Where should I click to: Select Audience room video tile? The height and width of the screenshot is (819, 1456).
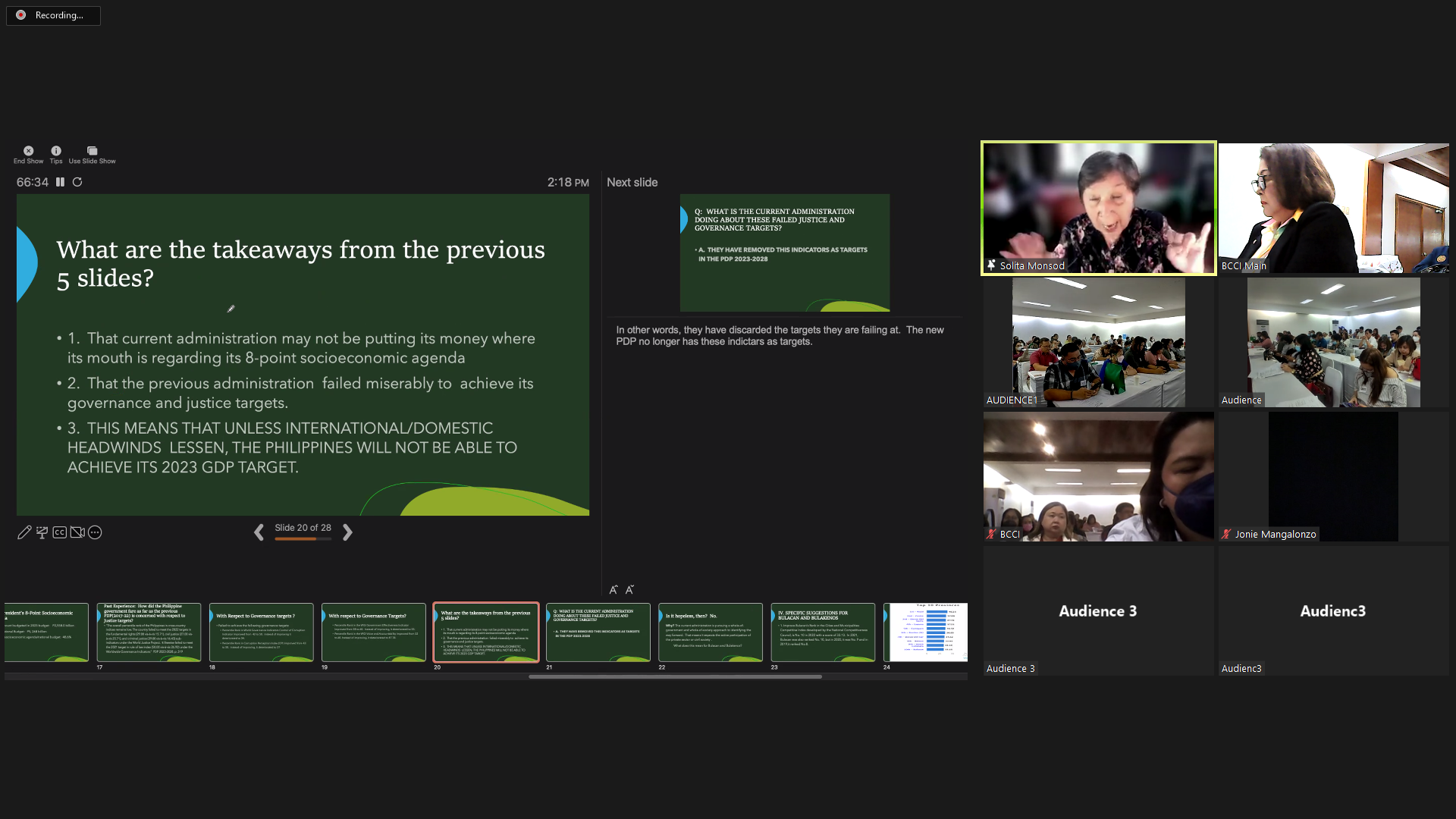1334,342
